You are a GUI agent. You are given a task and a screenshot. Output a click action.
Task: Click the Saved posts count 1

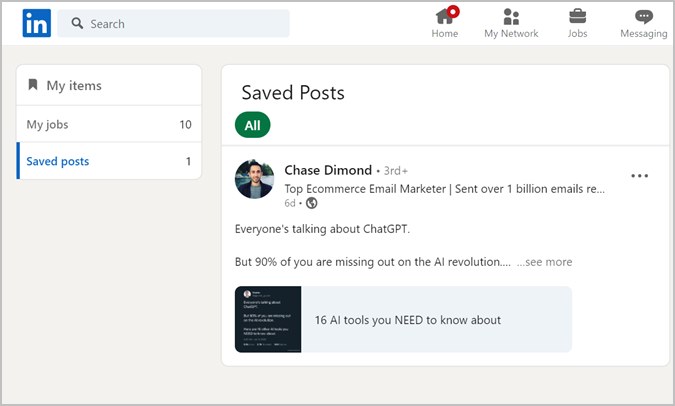(x=188, y=161)
